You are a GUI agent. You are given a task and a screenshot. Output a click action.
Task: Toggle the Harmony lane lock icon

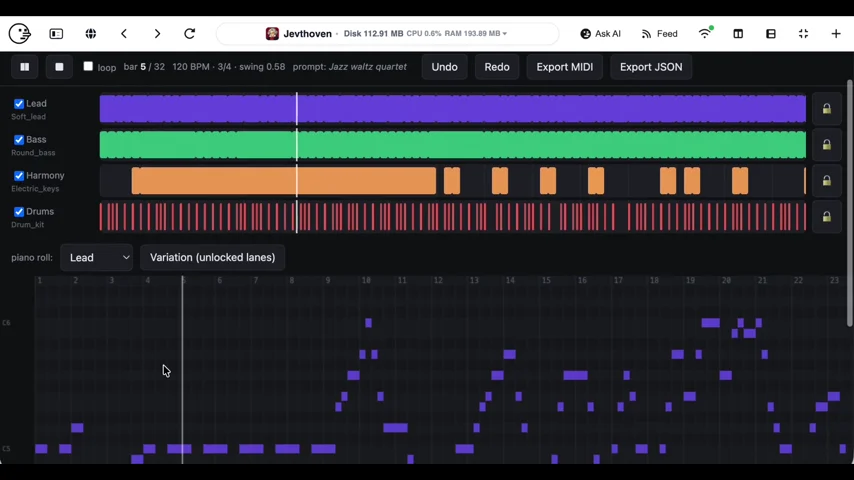826,180
